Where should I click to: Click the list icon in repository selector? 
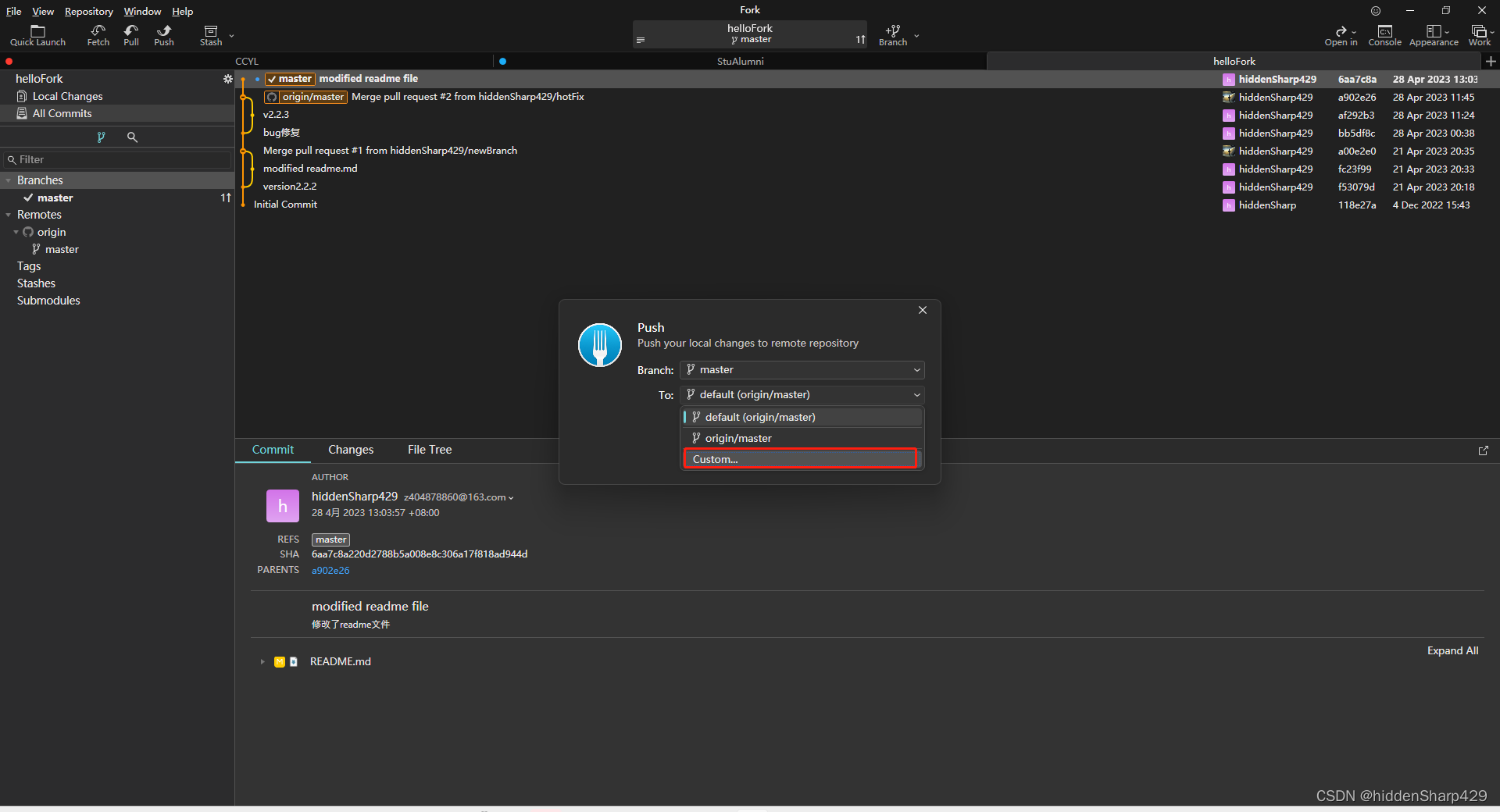[x=641, y=40]
